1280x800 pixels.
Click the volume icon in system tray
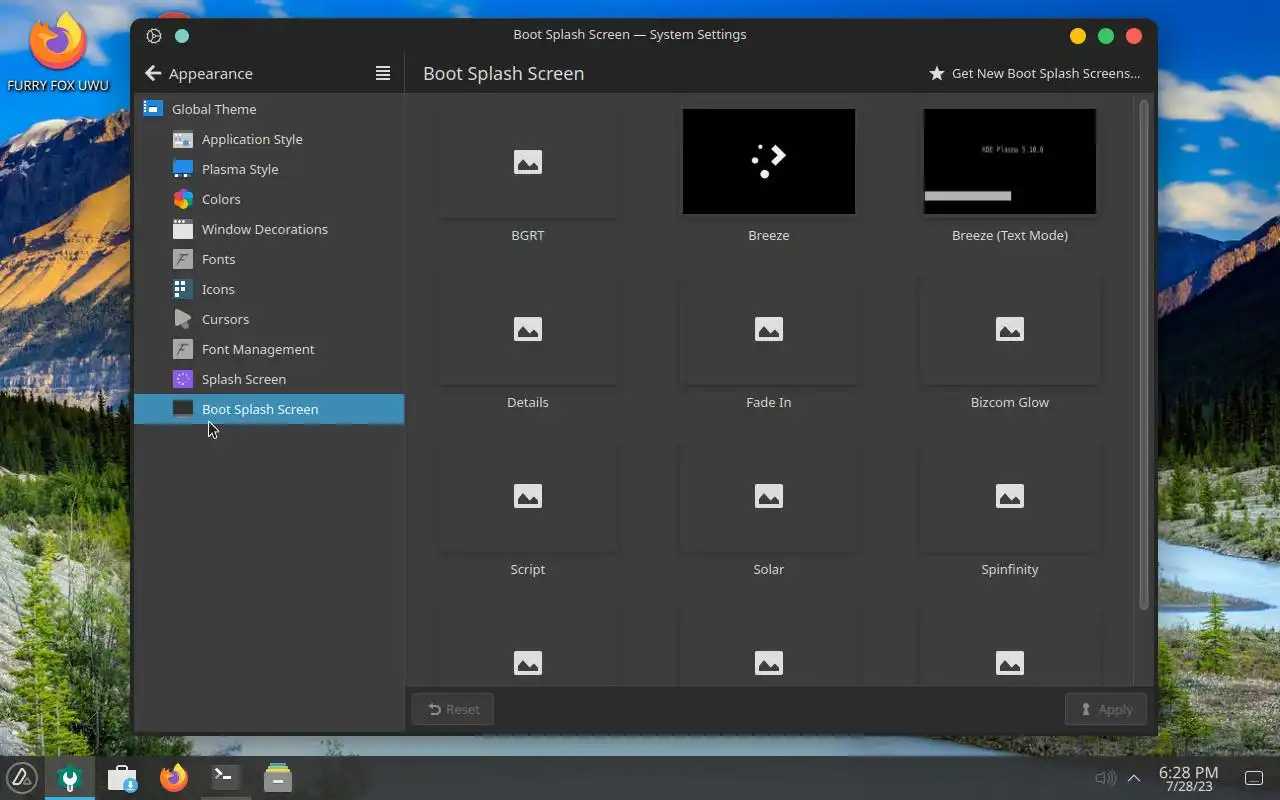(1105, 778)
